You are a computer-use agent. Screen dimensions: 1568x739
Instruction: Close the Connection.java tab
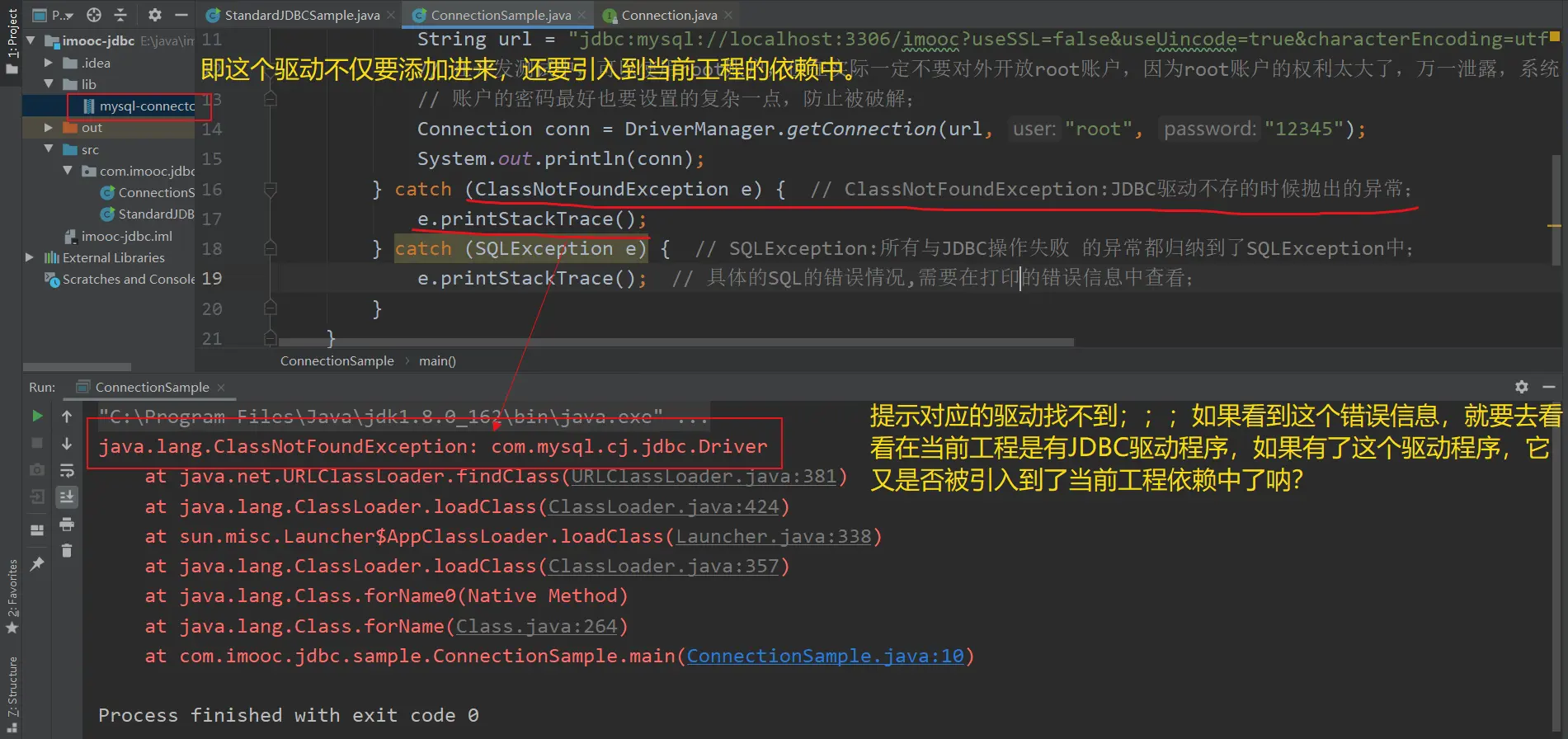click(x=728, y=15)
